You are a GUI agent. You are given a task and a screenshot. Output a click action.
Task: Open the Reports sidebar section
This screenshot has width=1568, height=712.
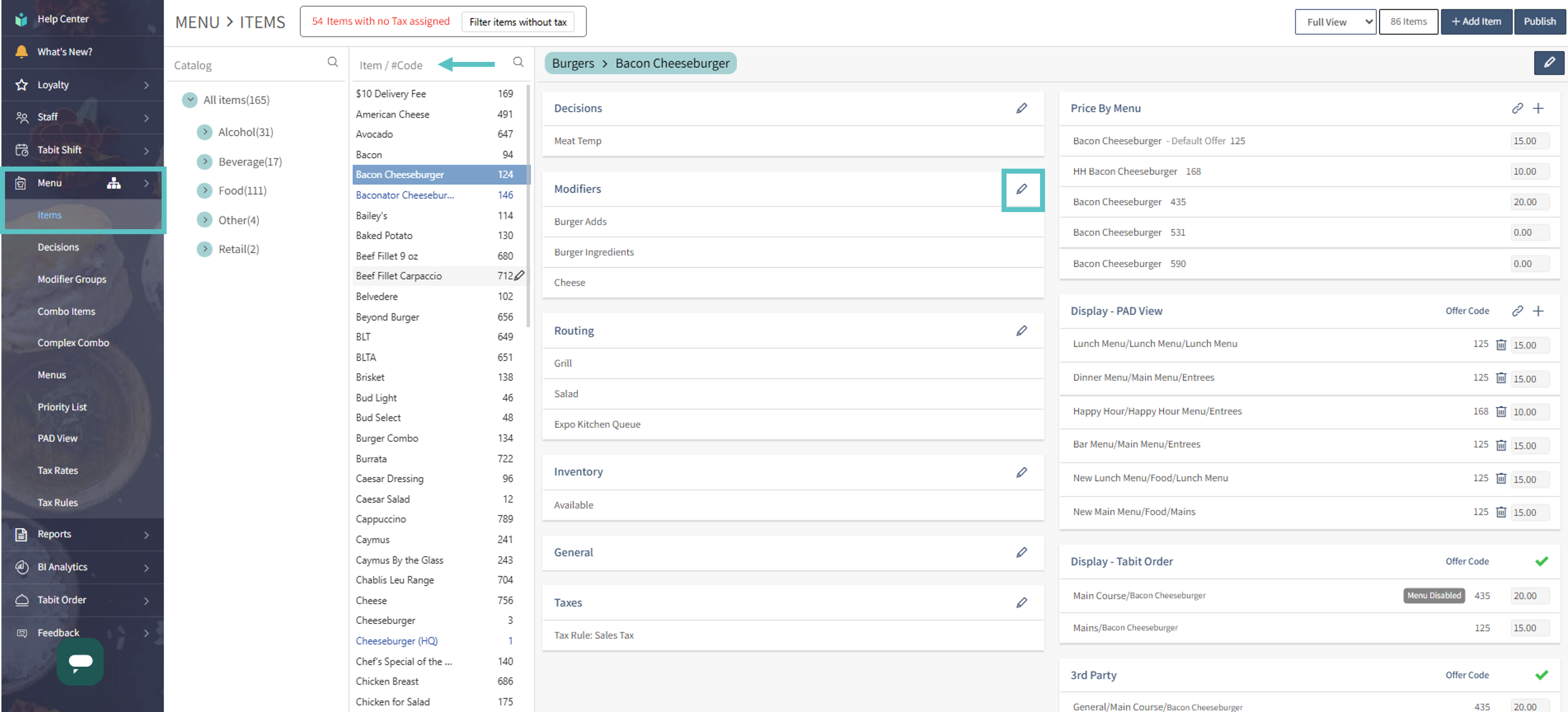[x=82, y=534]
